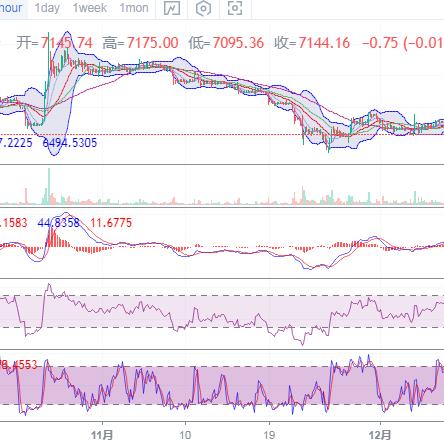Click the MACD value 11.6775

pos(111,223)
